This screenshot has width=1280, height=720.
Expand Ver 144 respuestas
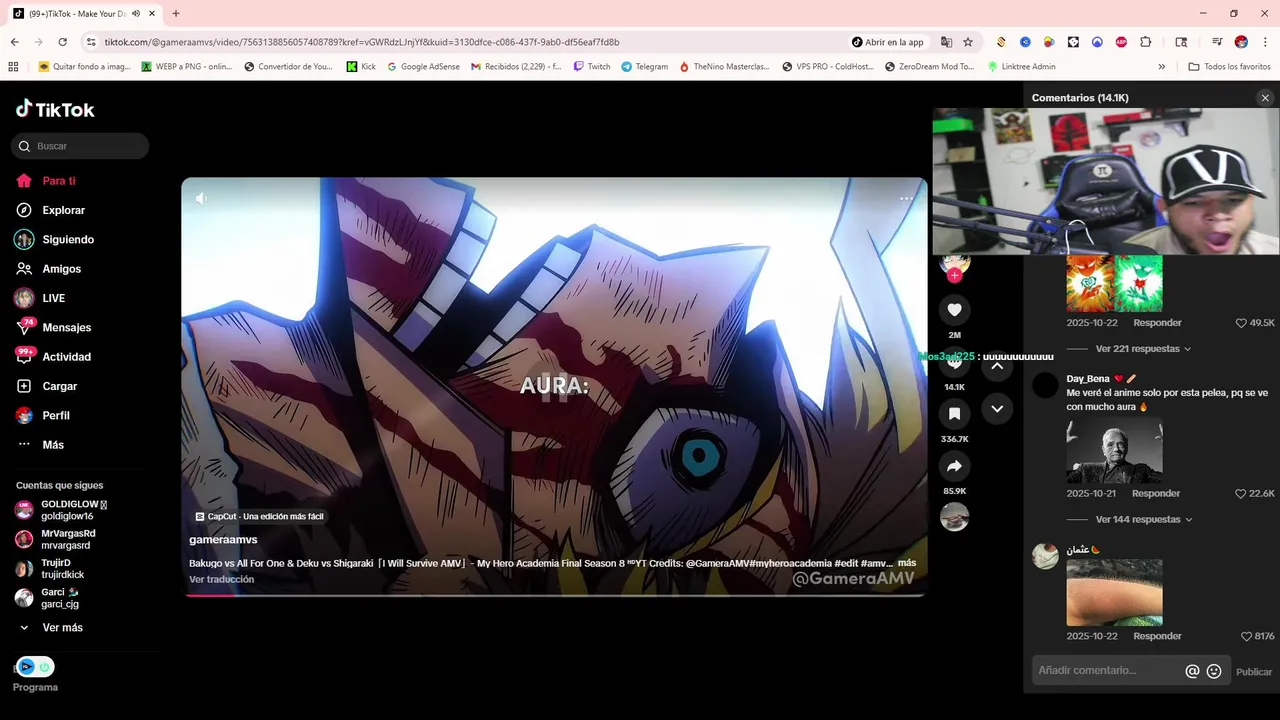pos(1144,520)
